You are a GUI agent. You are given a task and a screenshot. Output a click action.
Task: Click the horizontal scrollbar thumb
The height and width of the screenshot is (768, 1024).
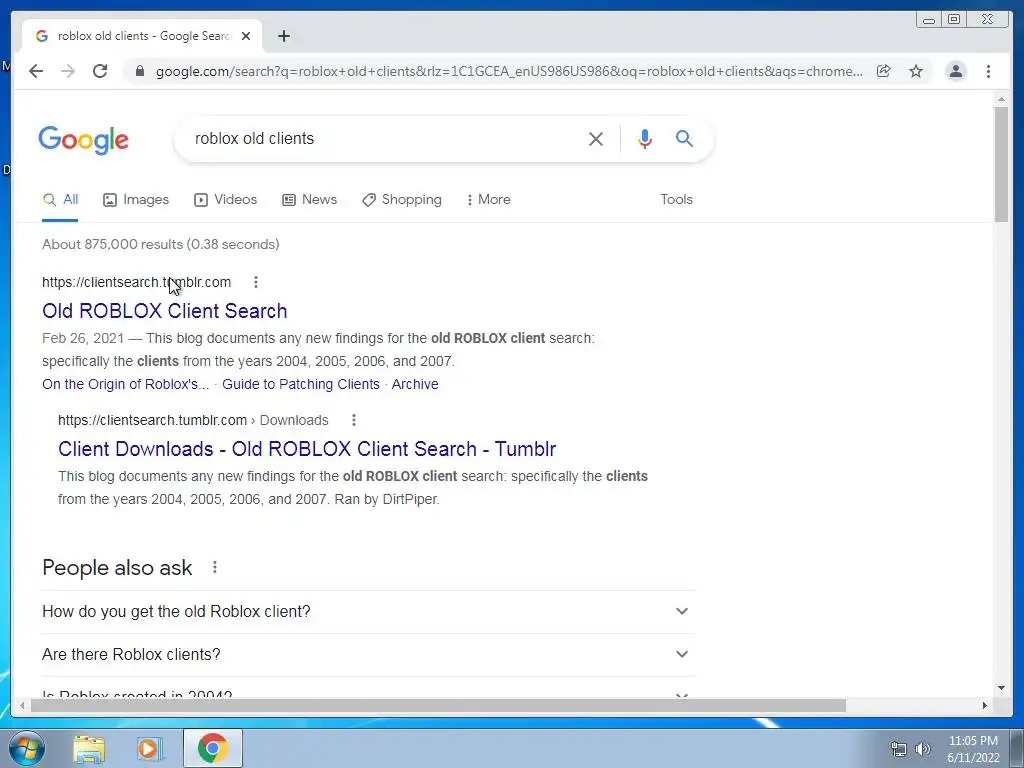pos(438,705)
